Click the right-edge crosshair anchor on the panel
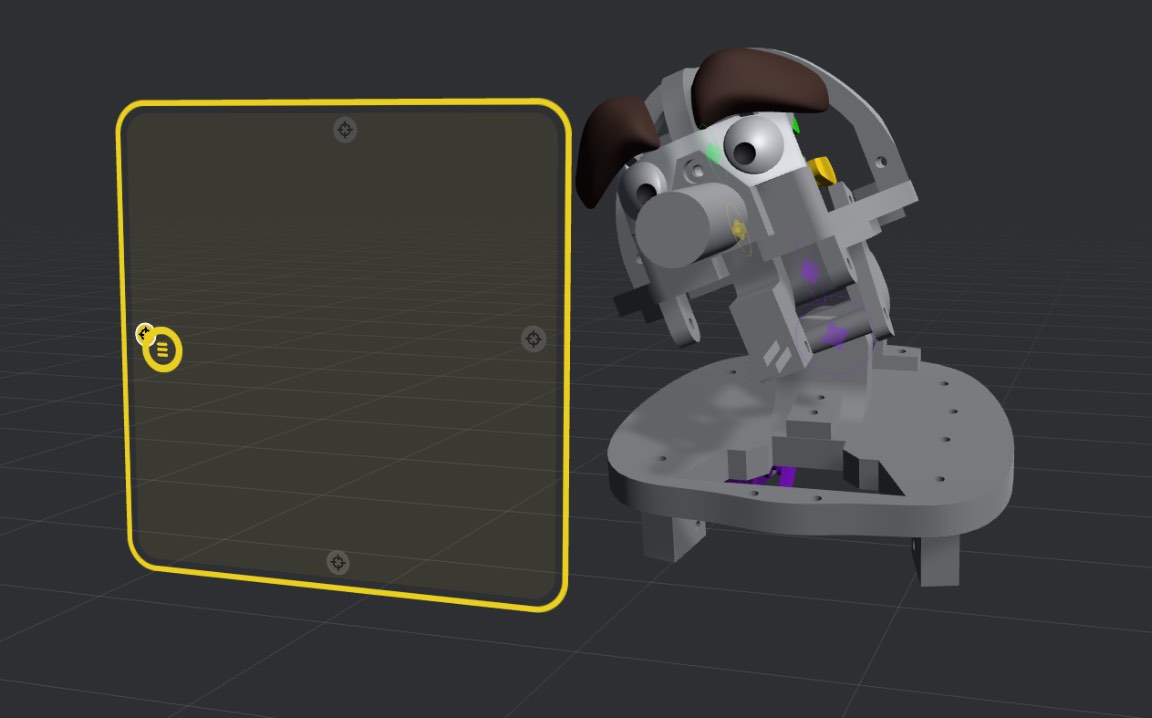The width and height of the screenshot is (1152, 718). click(533, 339)
